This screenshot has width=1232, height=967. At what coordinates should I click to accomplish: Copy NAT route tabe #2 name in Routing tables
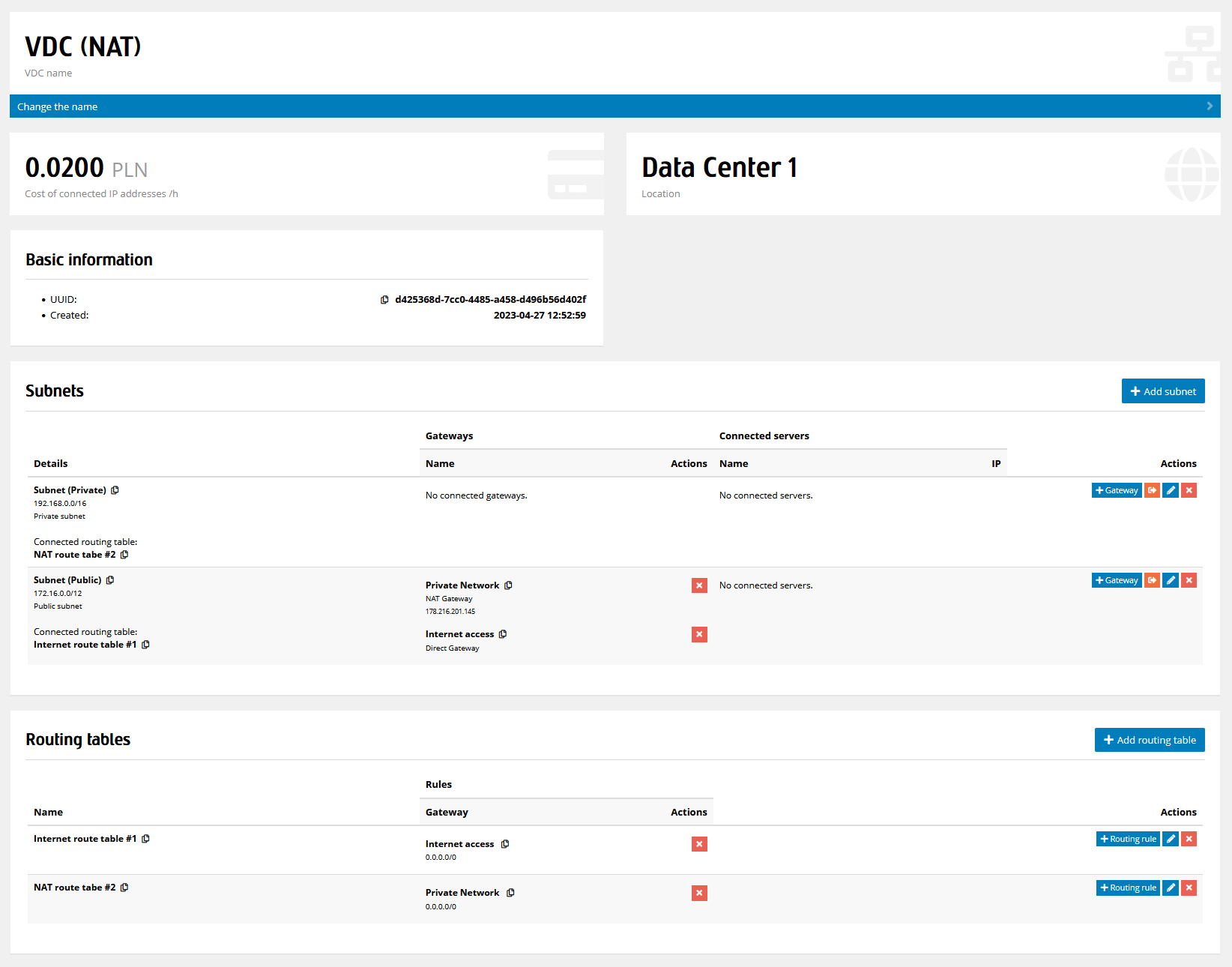pyautogui.click(x=124, y=888)
